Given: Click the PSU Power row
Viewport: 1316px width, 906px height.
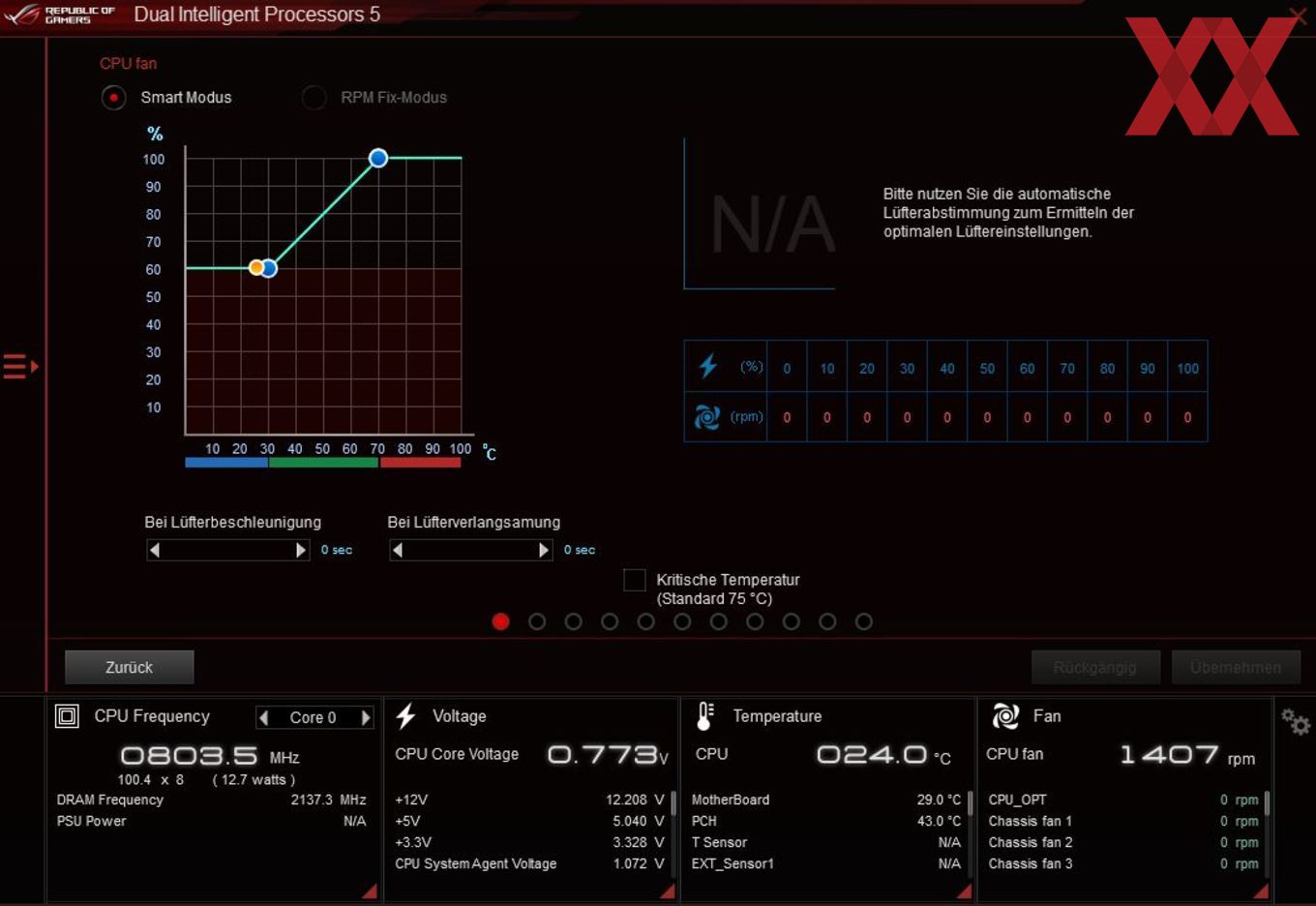Looking at the screenshot, I should tap(211, 821).
